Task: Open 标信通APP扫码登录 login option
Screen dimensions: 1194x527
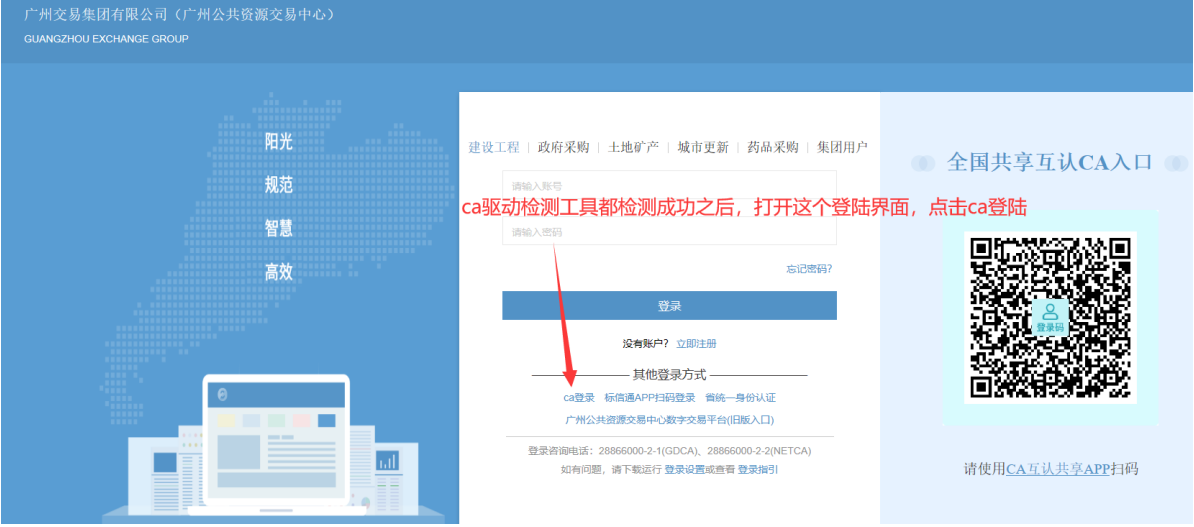Action: [x=649, y=398]
